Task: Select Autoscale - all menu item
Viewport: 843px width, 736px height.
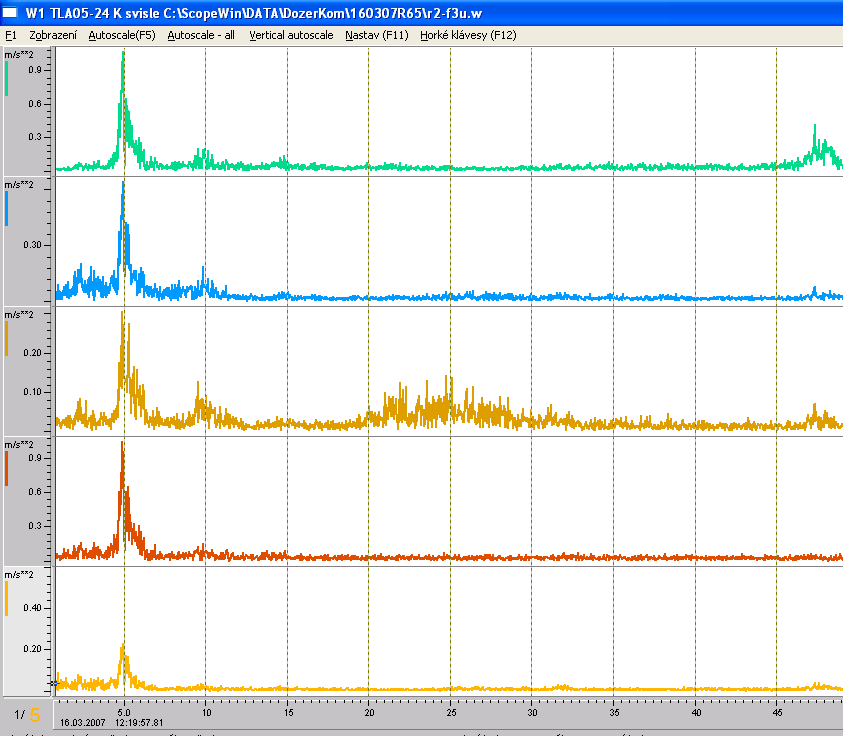Action: 201,35
